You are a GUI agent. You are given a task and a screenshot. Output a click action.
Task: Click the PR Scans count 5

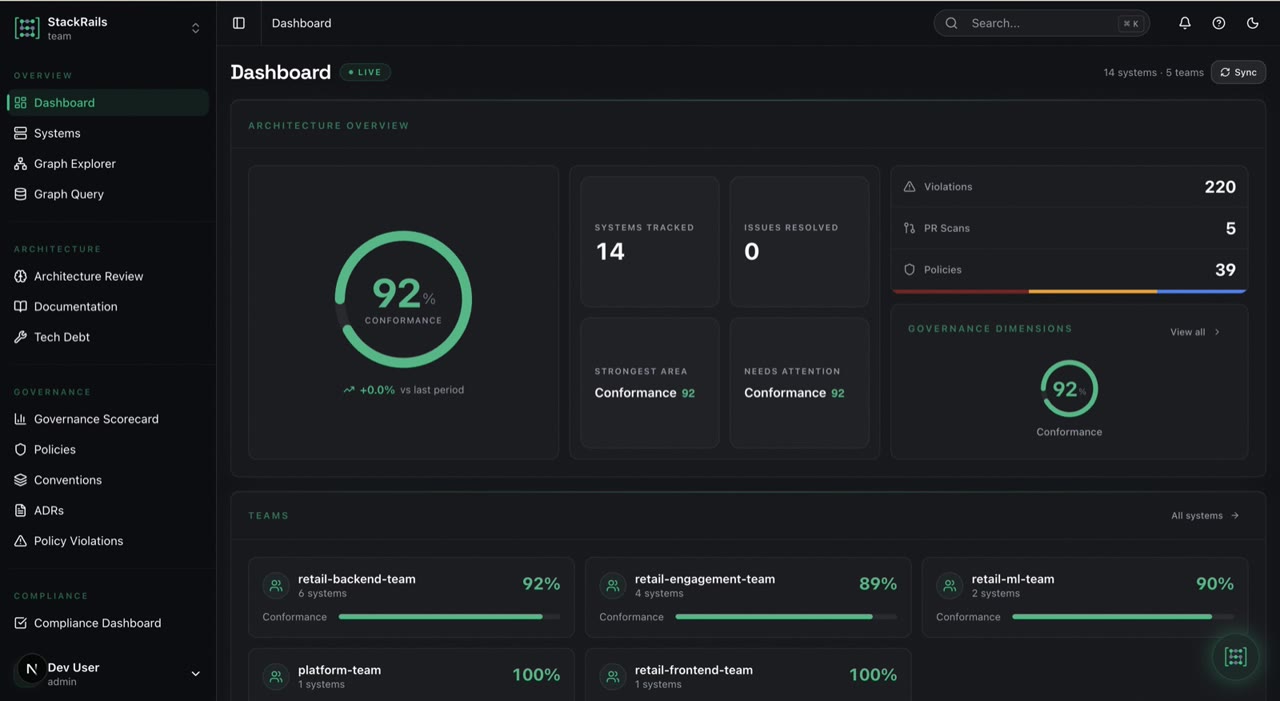(1231, 228)
